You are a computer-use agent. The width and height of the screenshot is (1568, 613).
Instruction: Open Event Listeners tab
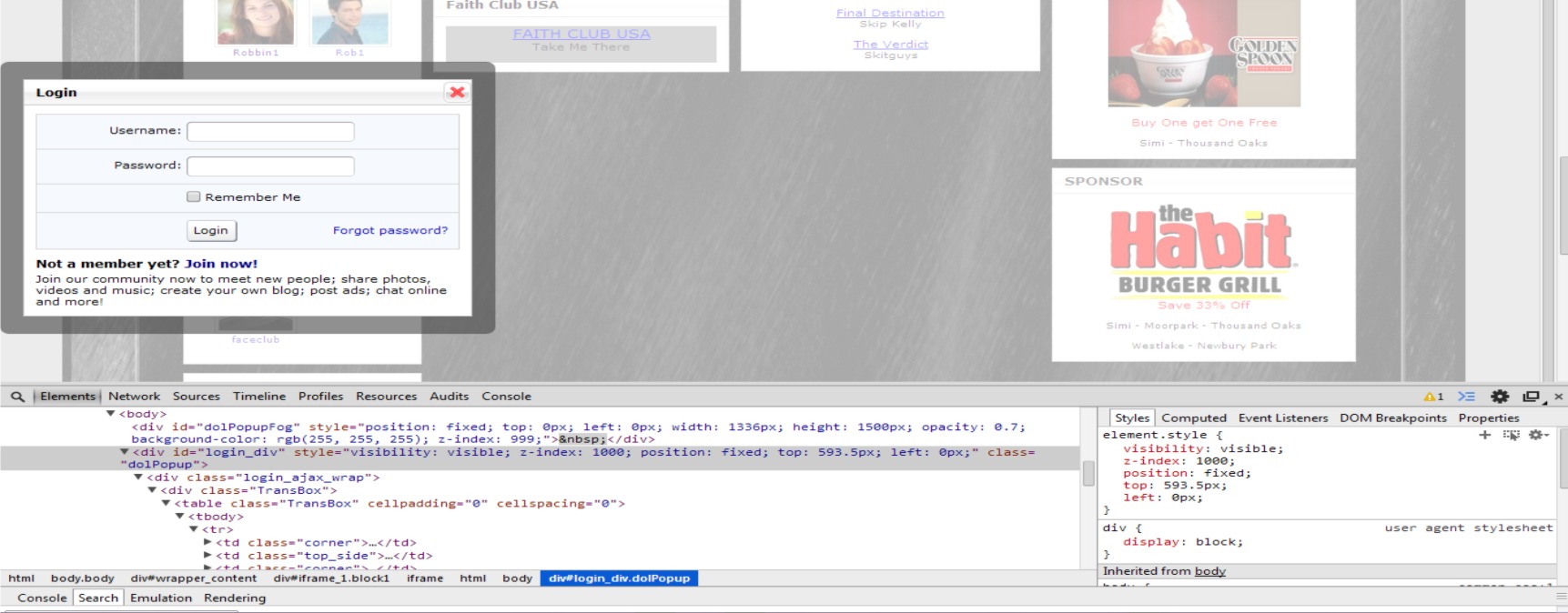tap(1283, 418)
